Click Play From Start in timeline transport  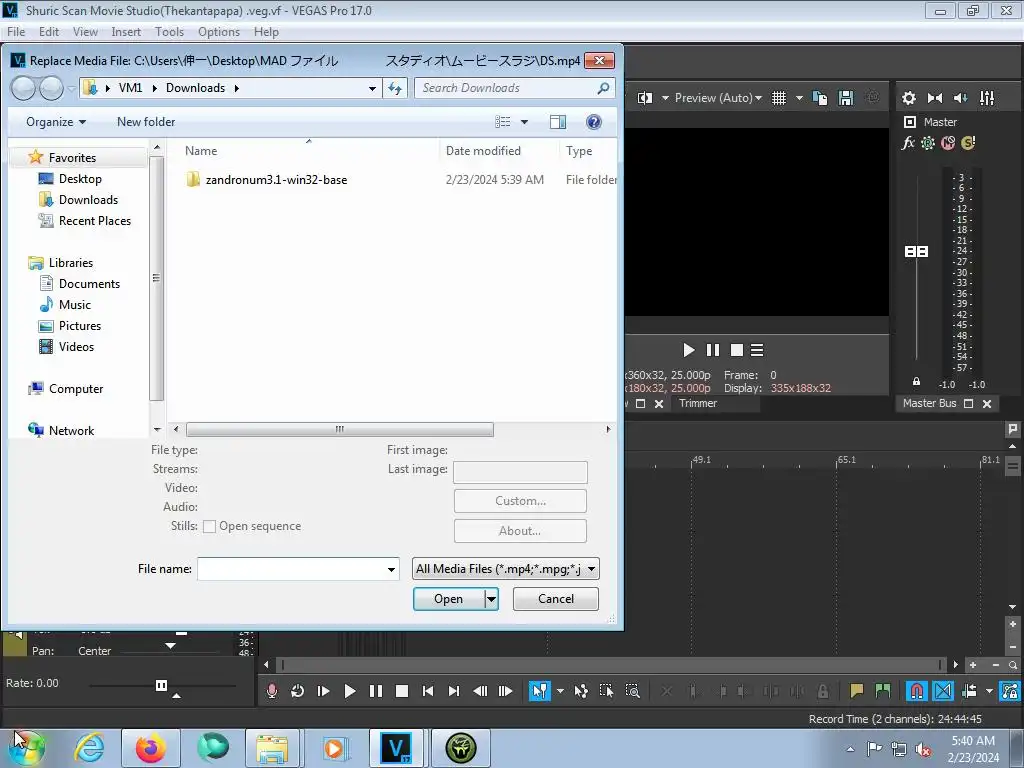coord(323,691)
